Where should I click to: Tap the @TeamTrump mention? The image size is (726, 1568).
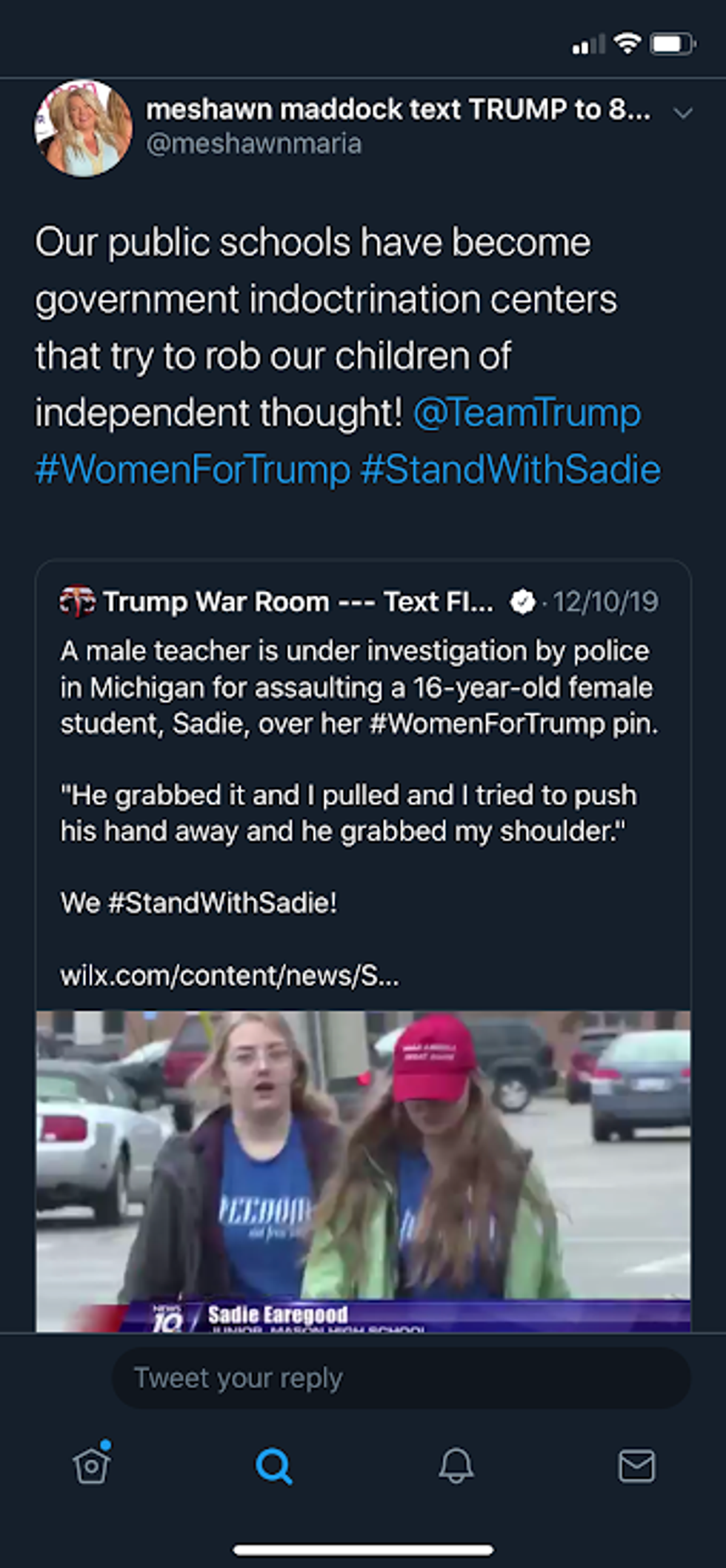click(x=527, y=412)
